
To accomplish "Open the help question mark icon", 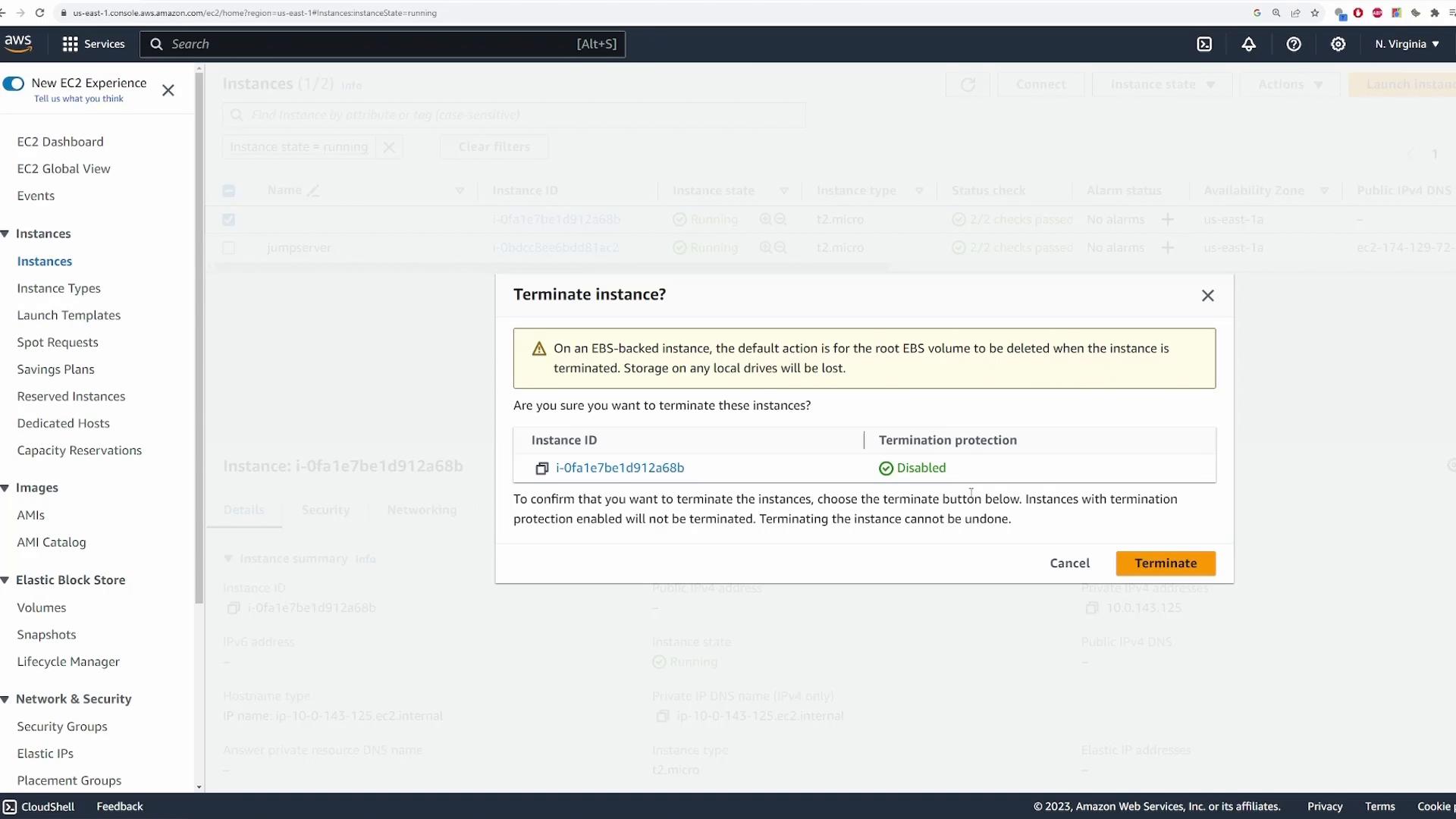I will tap(1294, 44).
